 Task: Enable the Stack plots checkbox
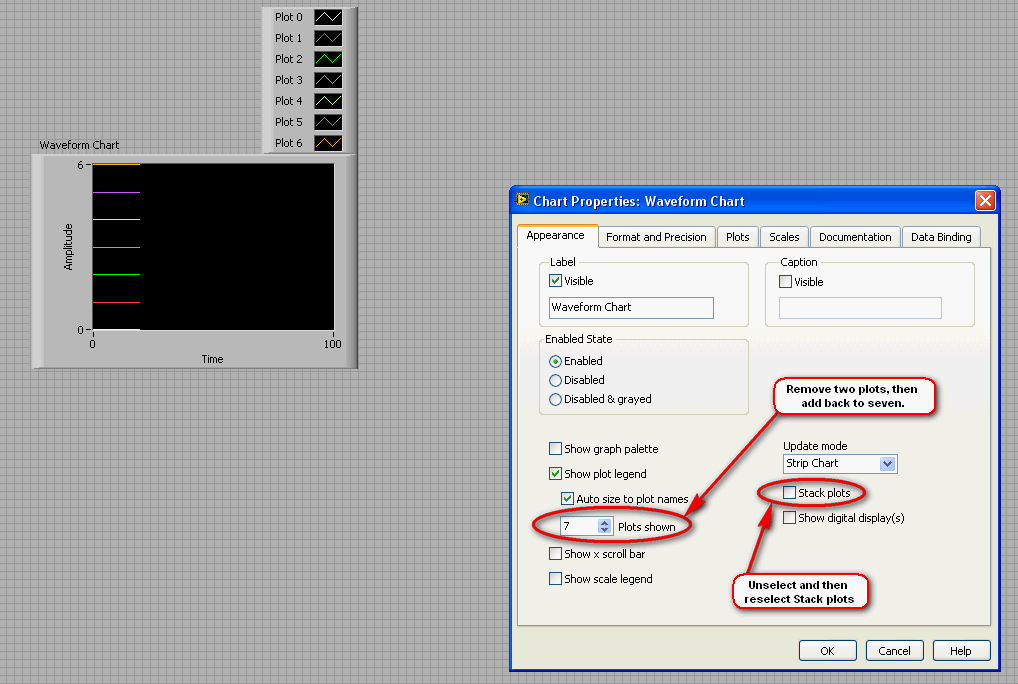[790, 493]
